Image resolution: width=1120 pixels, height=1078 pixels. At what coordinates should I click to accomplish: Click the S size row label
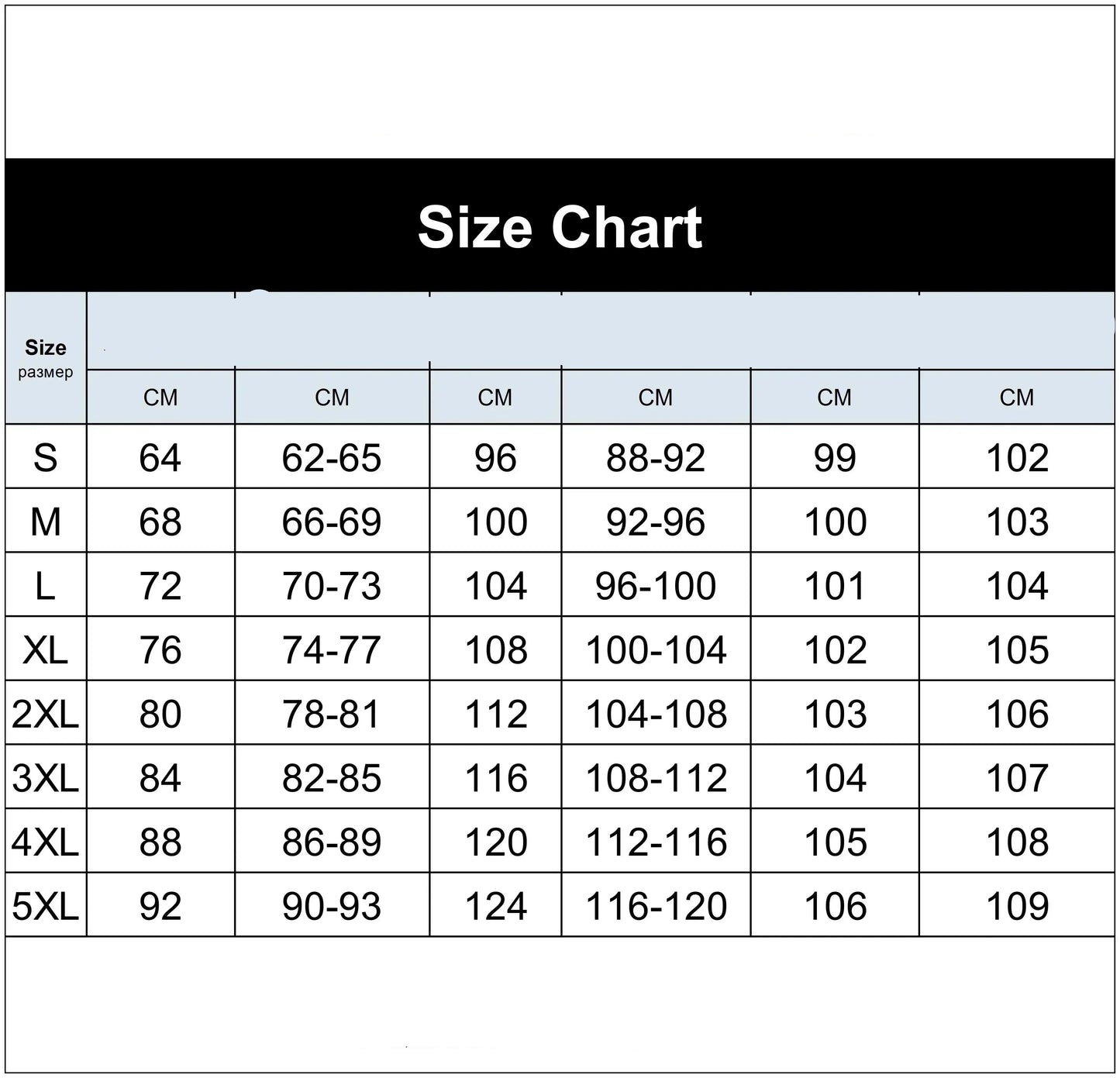(x=45, y=457)
